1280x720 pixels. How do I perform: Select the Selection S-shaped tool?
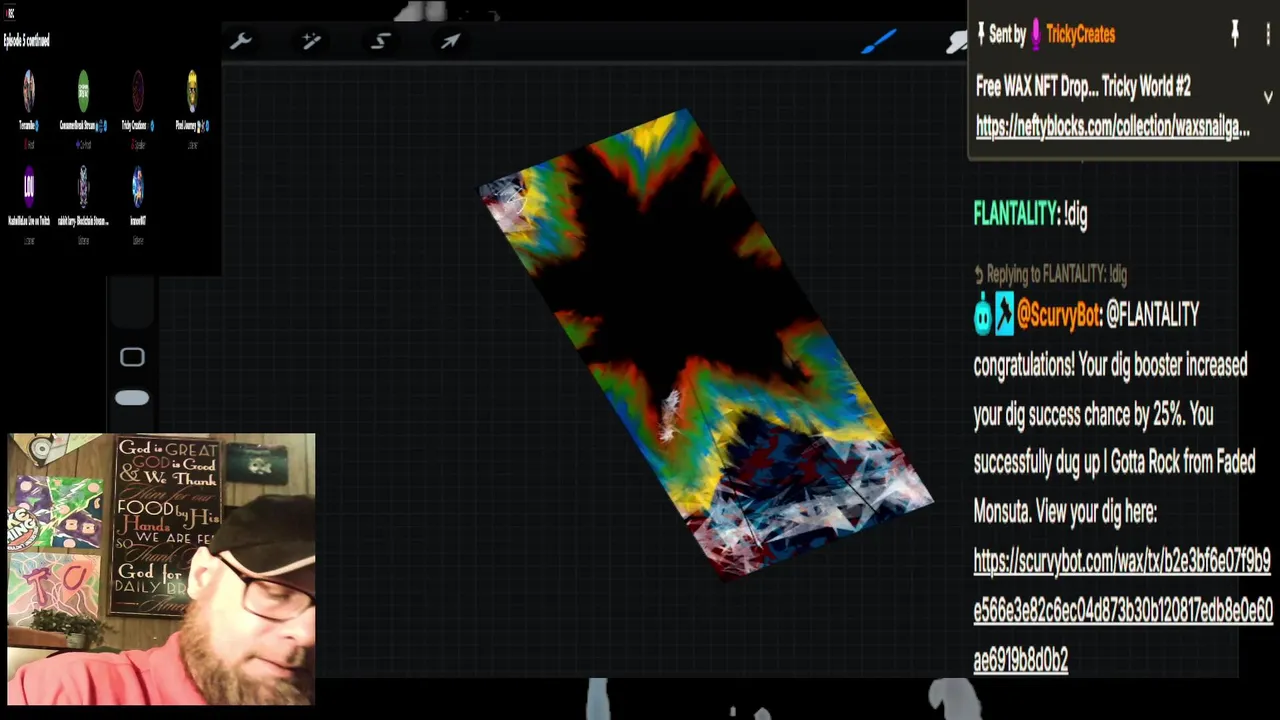click(x=381, y=41)
